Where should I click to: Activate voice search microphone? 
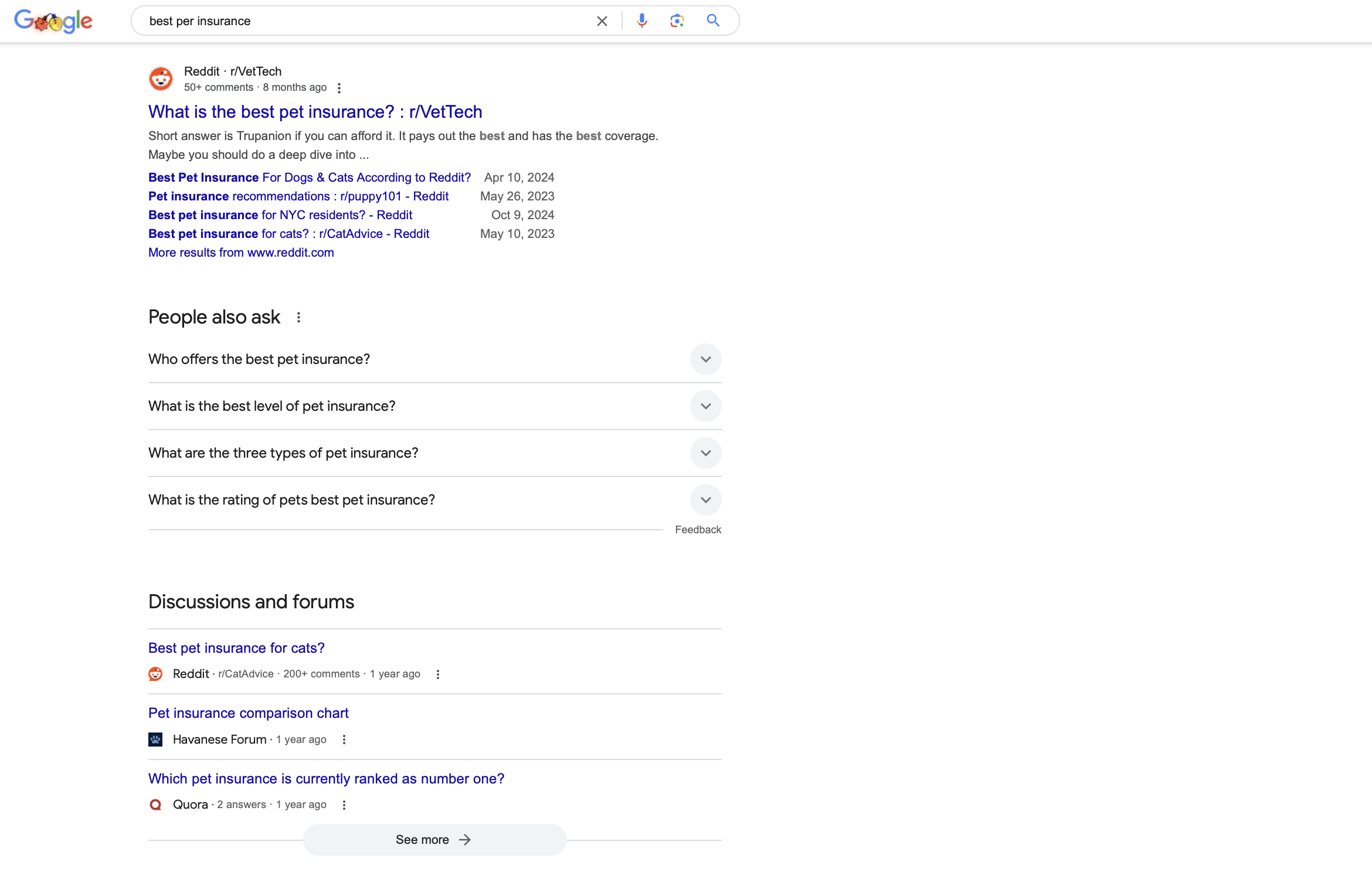pyautogui.click(x=641, y=21)
